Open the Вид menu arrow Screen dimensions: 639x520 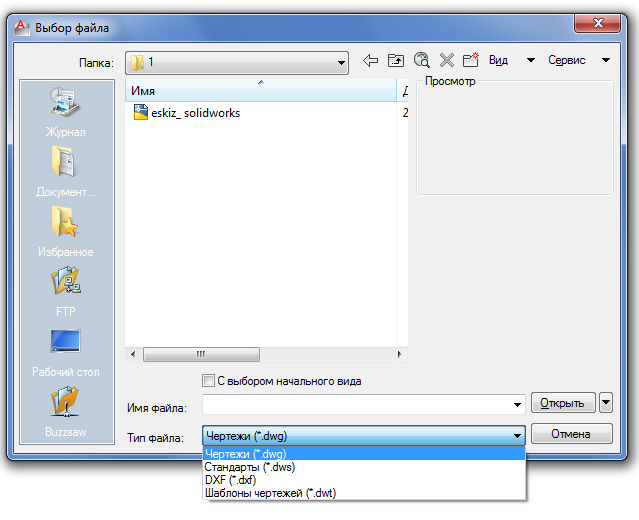coord(530,60)
